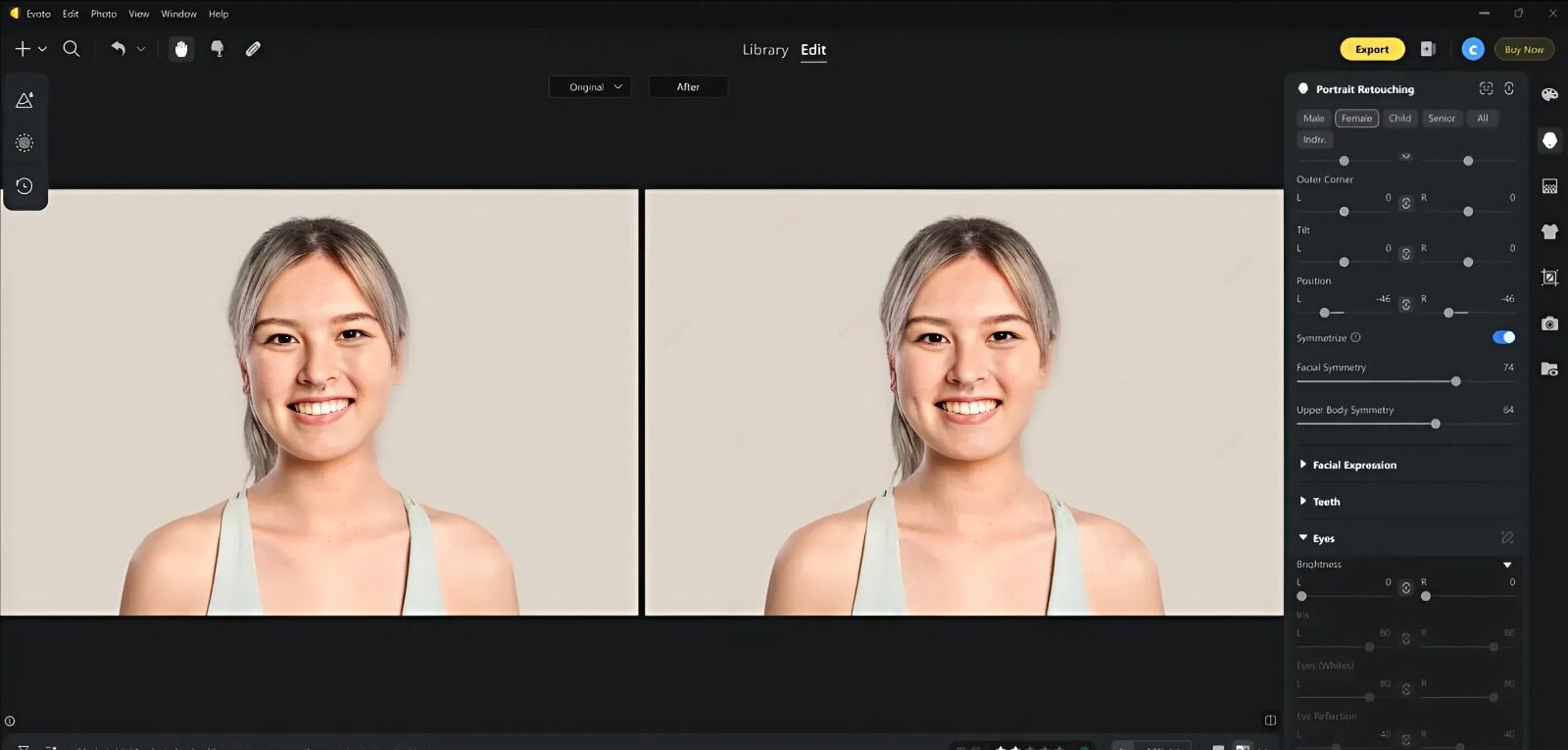Adjust the Upper Body Symmetry slider

pos(1405,424)
